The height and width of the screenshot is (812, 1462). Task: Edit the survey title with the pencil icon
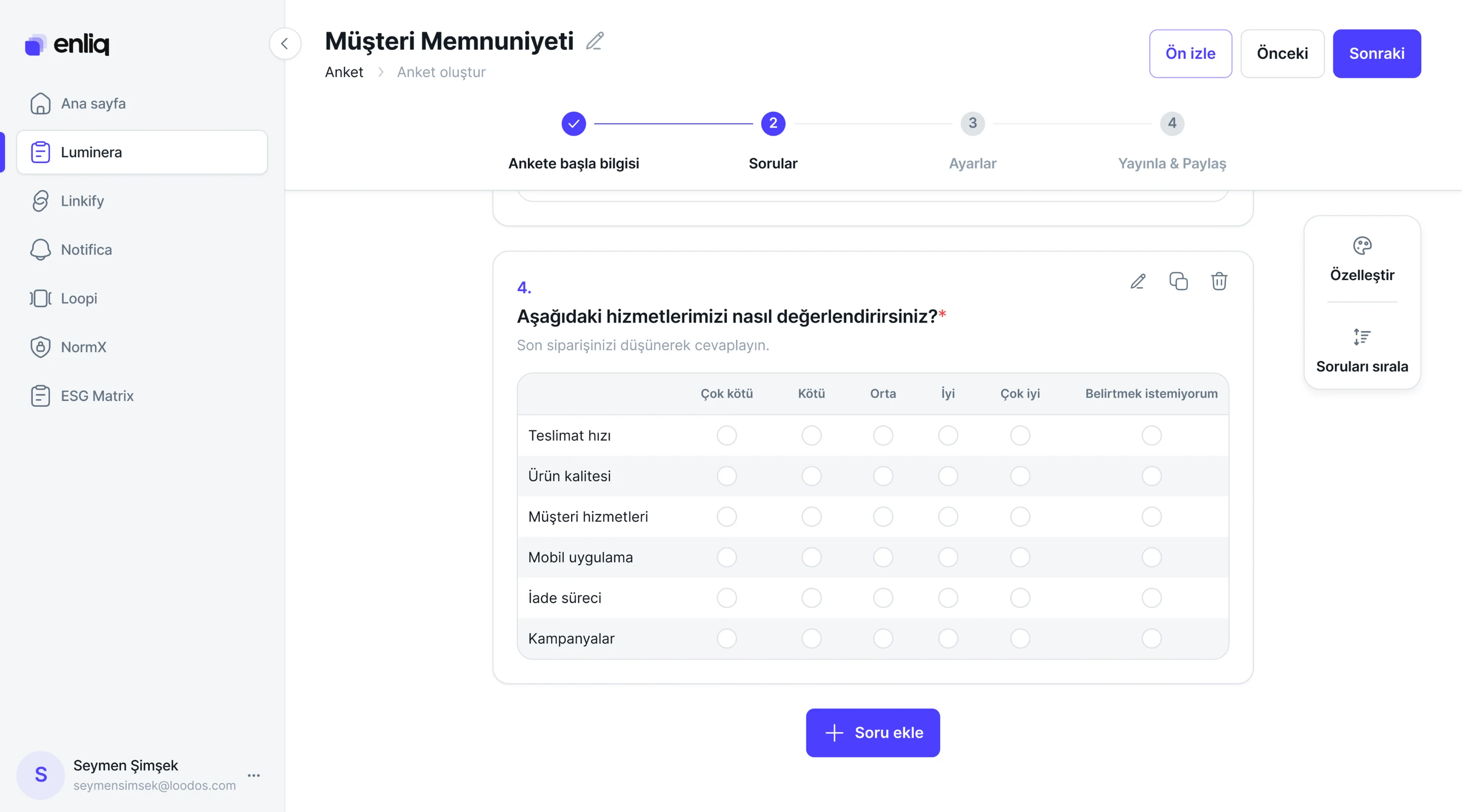coord(594,42)
